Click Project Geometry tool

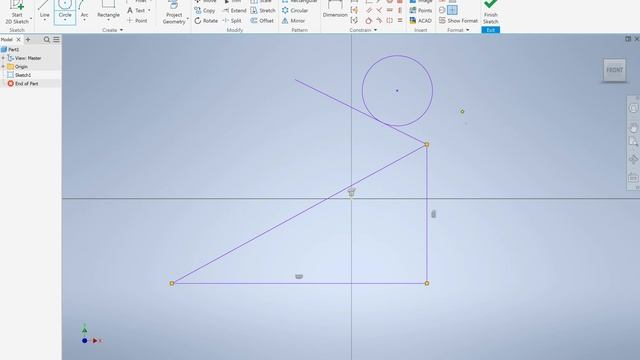(x=174, y=13)
